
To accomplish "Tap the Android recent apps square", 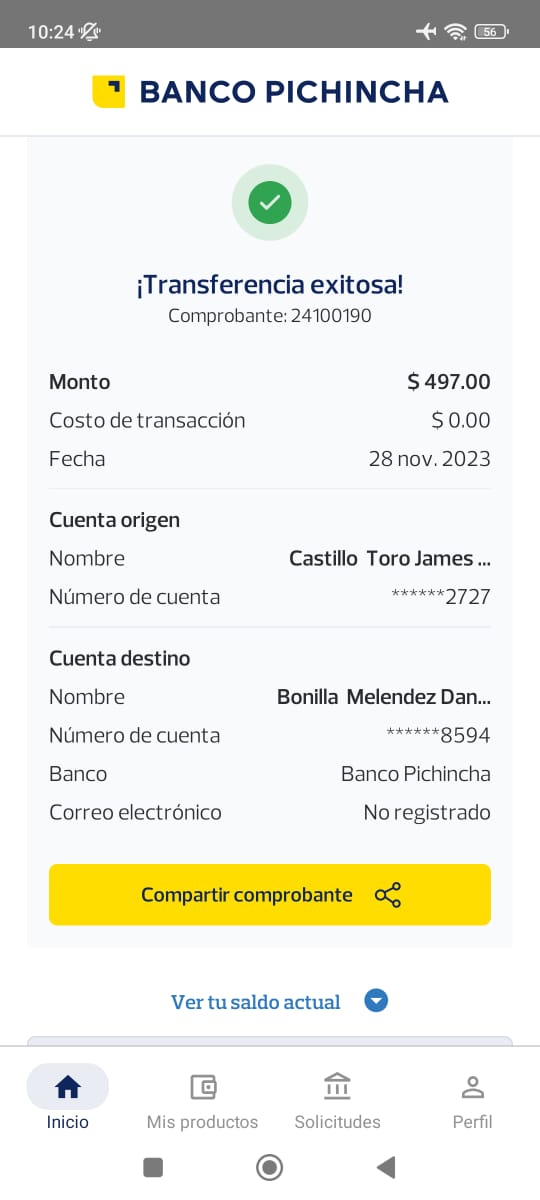I will tap(153, 1167).
